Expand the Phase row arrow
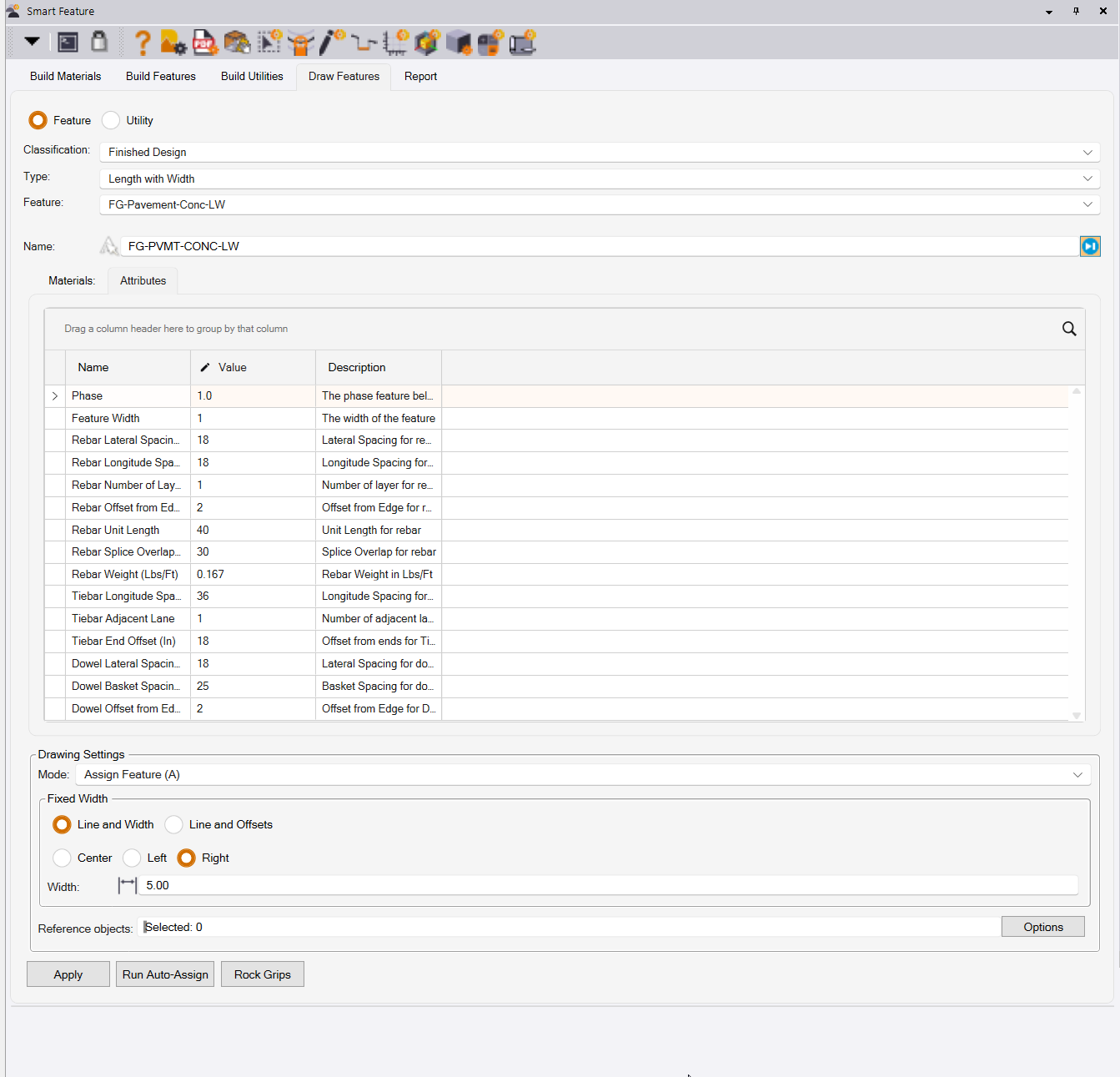Image resolution: width=1120 pixels, height=1077 pixels. tap(55, 396)
